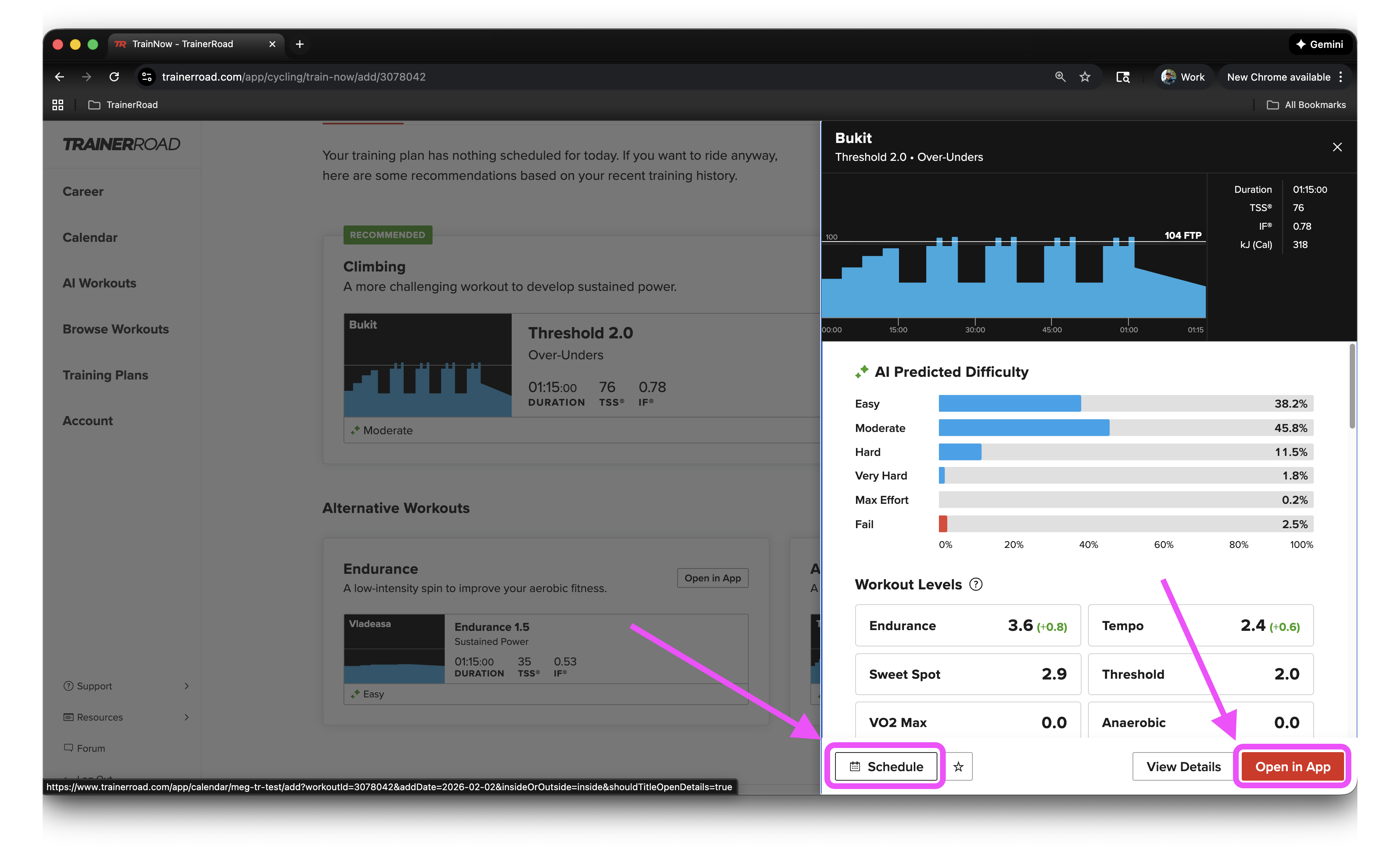Close the TrainNow - TrainerRoad tab
The width and height of the screenshot is (1400, 851).
click(272, 44)
